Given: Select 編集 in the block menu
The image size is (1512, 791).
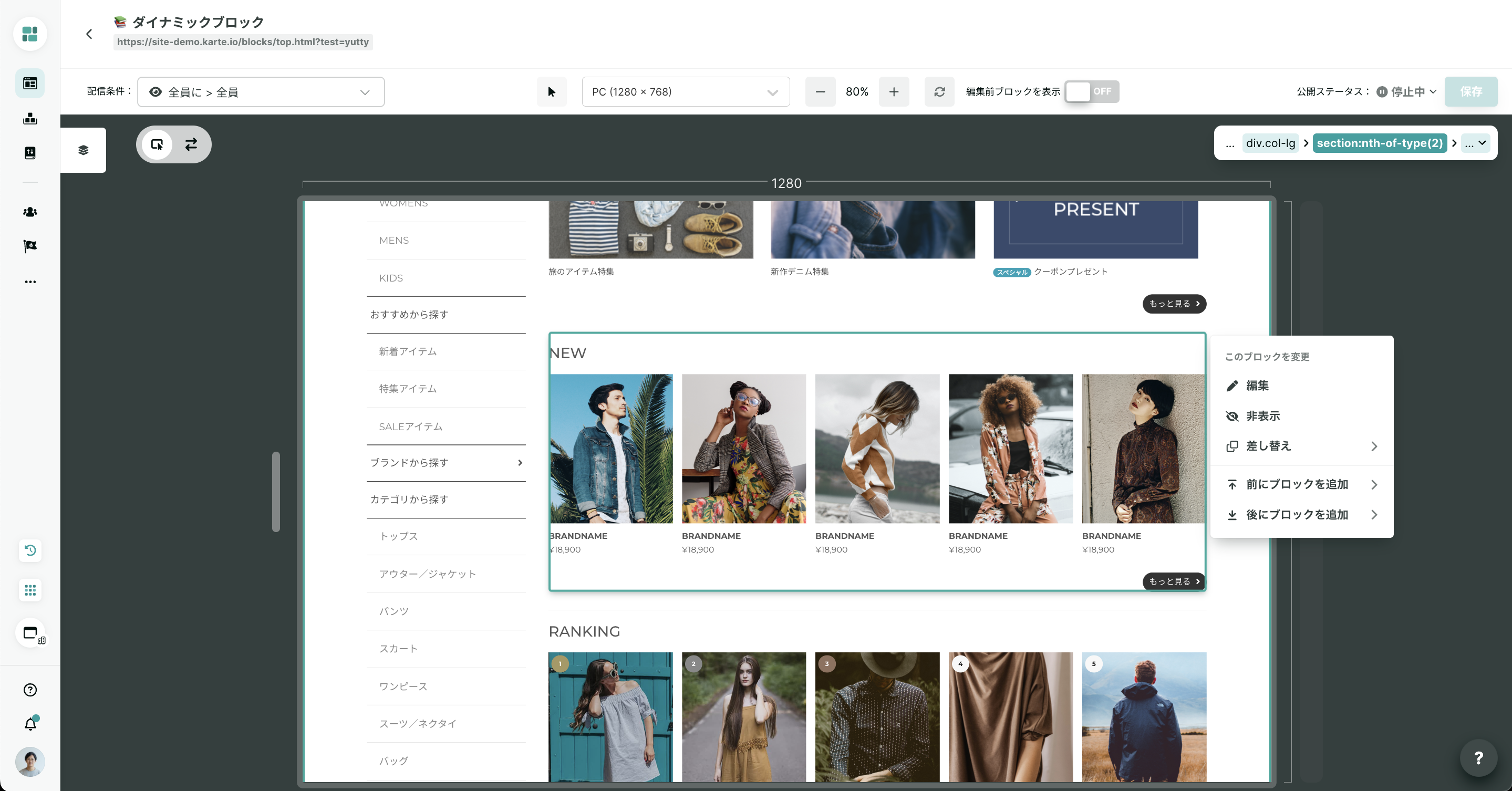Looking at the screenshot, I should pyautogui.click(x=1257, y=386).
